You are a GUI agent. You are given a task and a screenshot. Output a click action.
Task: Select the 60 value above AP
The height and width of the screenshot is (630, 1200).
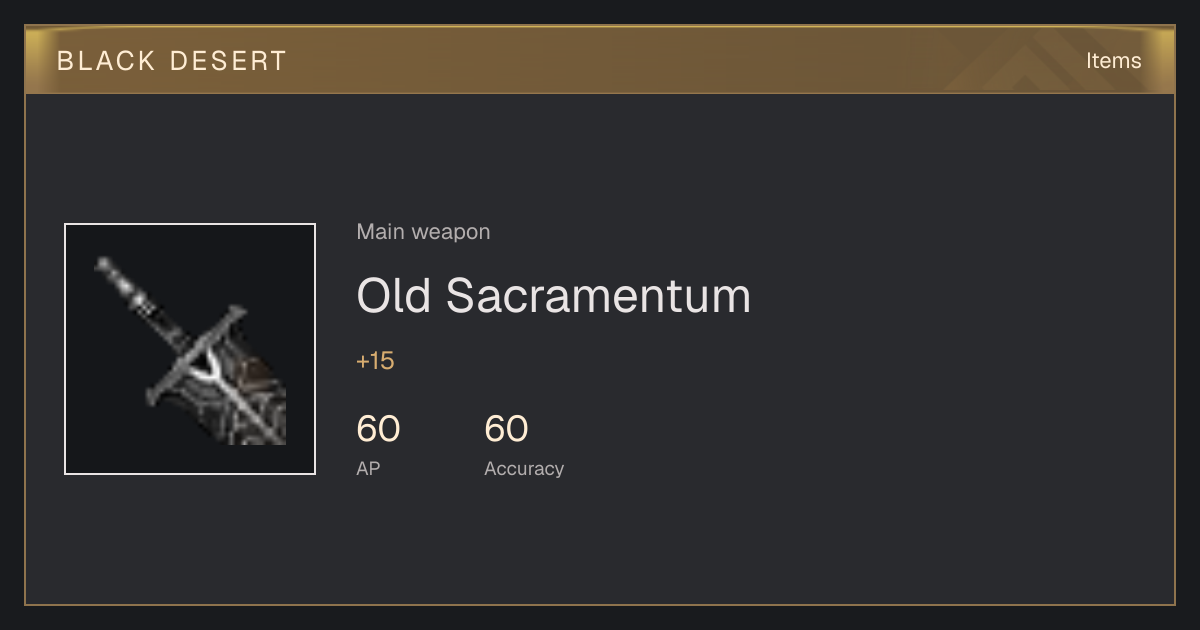point(378,429)
